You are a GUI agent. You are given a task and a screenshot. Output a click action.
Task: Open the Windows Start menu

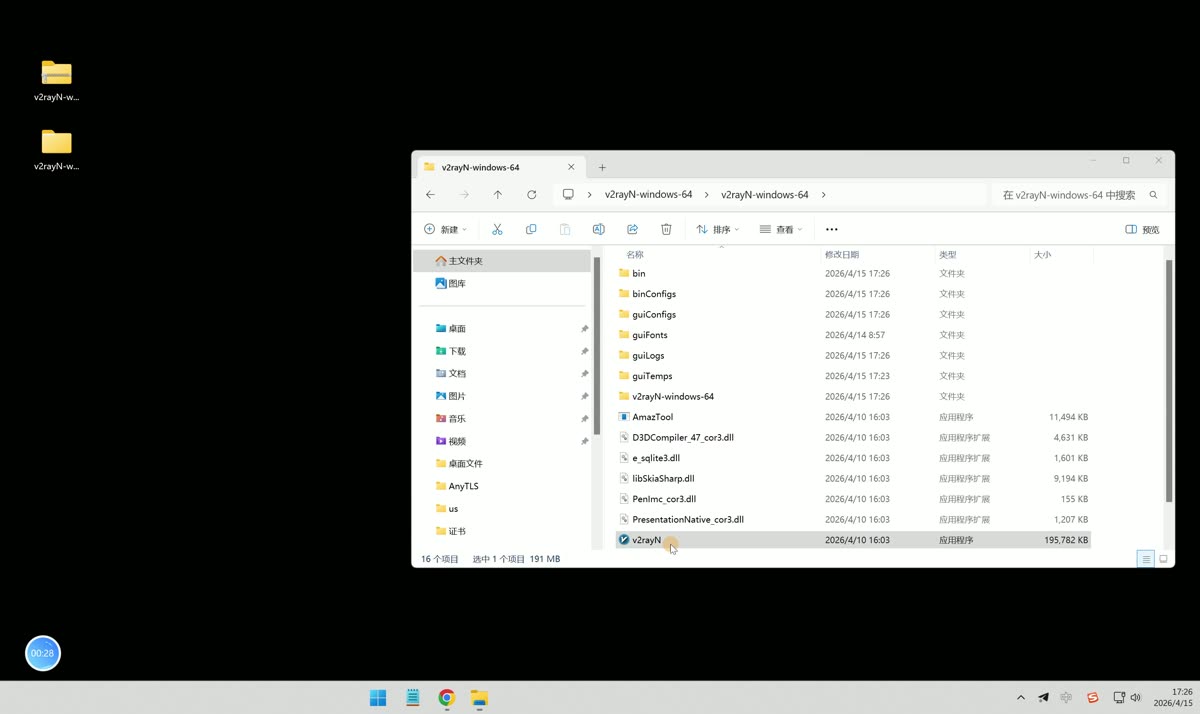[x=378, y=698]
